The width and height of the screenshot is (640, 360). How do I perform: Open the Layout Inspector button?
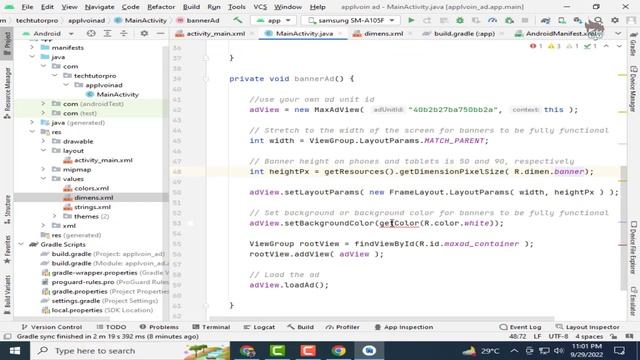click(x=587, y=327)
